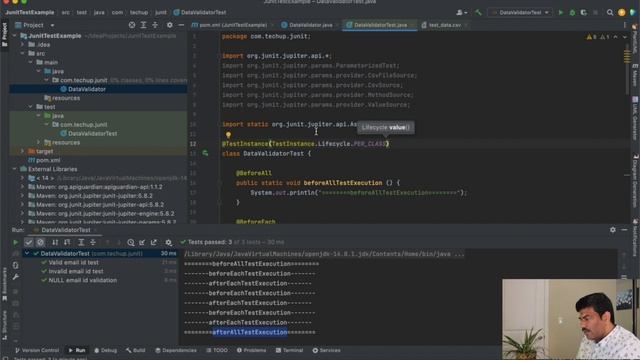Click Export Test Results icon in Run toolbar
This screenshot has height=360, width=640.
click(x=154, y=242)
